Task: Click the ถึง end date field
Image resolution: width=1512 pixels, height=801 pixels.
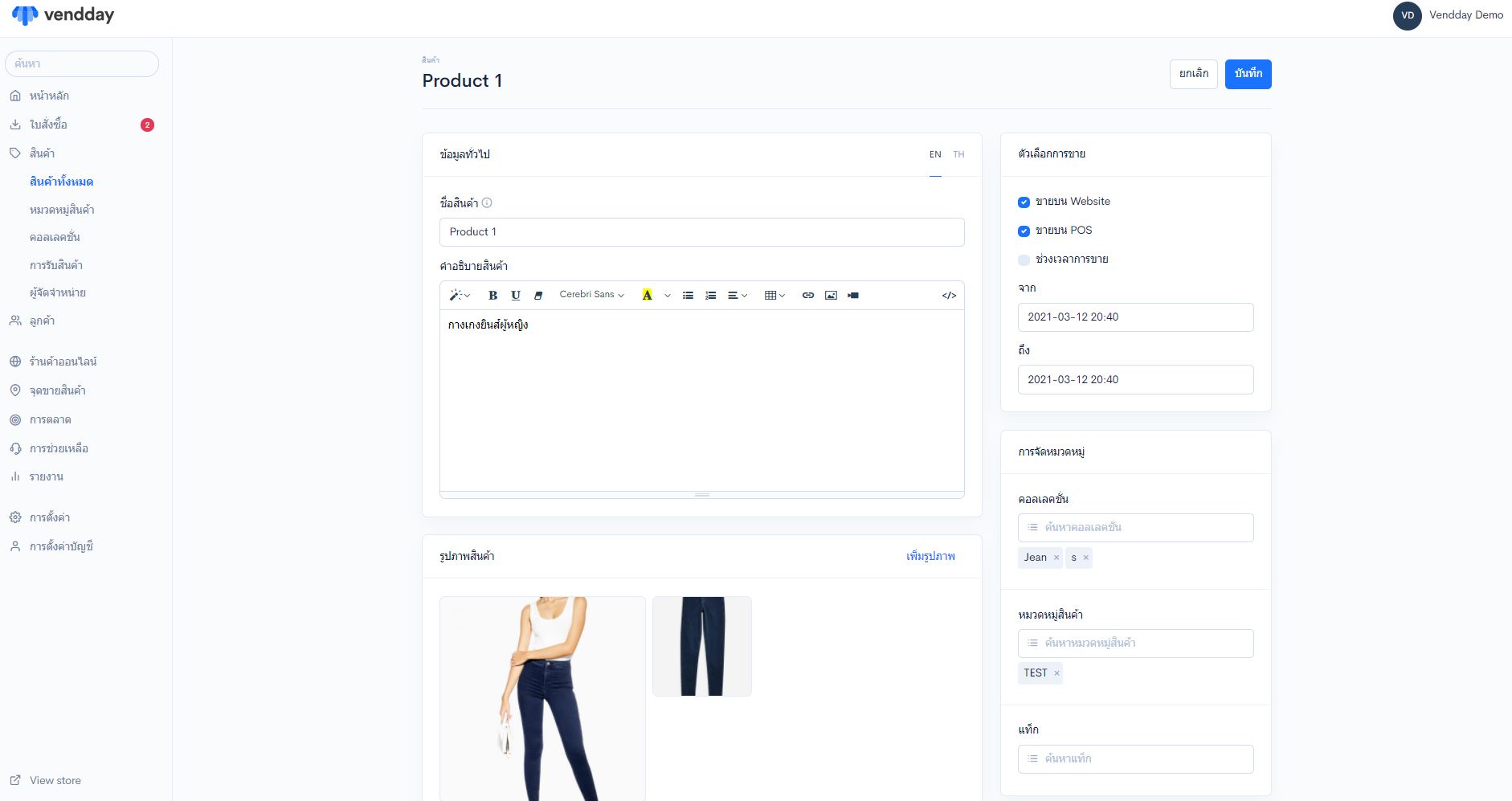Action: pyautogui.click(x=1135, y=380)
